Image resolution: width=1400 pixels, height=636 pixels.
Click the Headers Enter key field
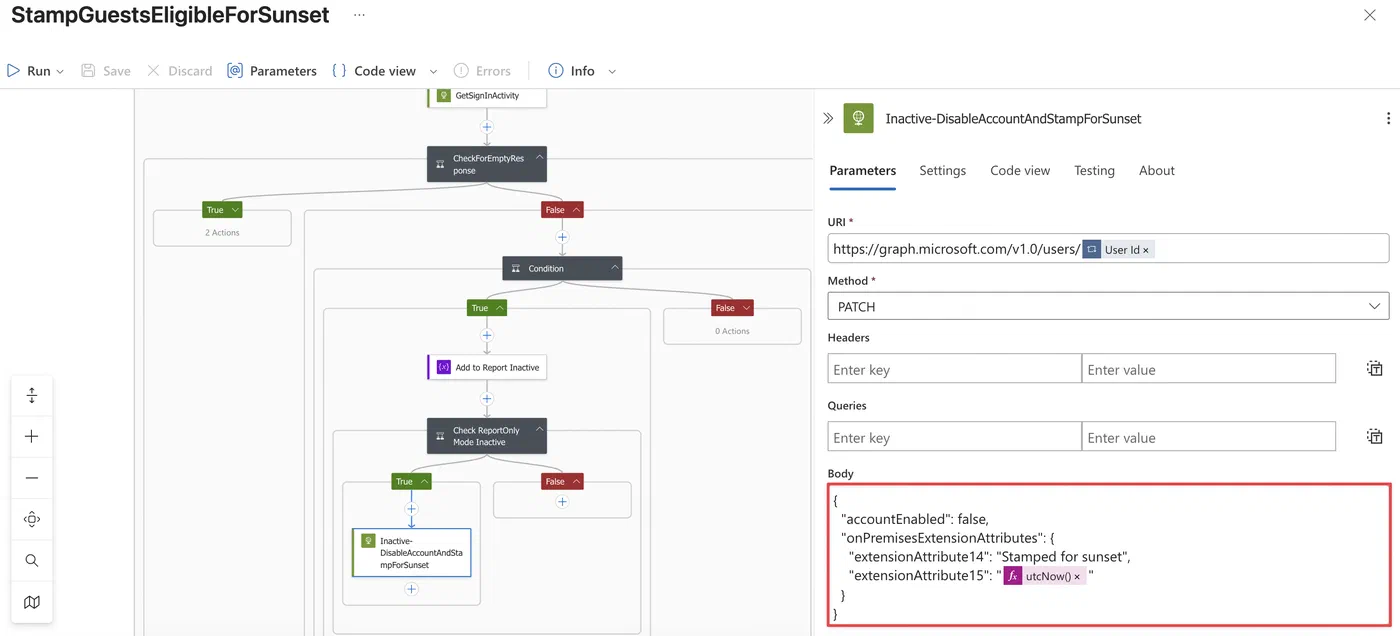click(954, 369)
